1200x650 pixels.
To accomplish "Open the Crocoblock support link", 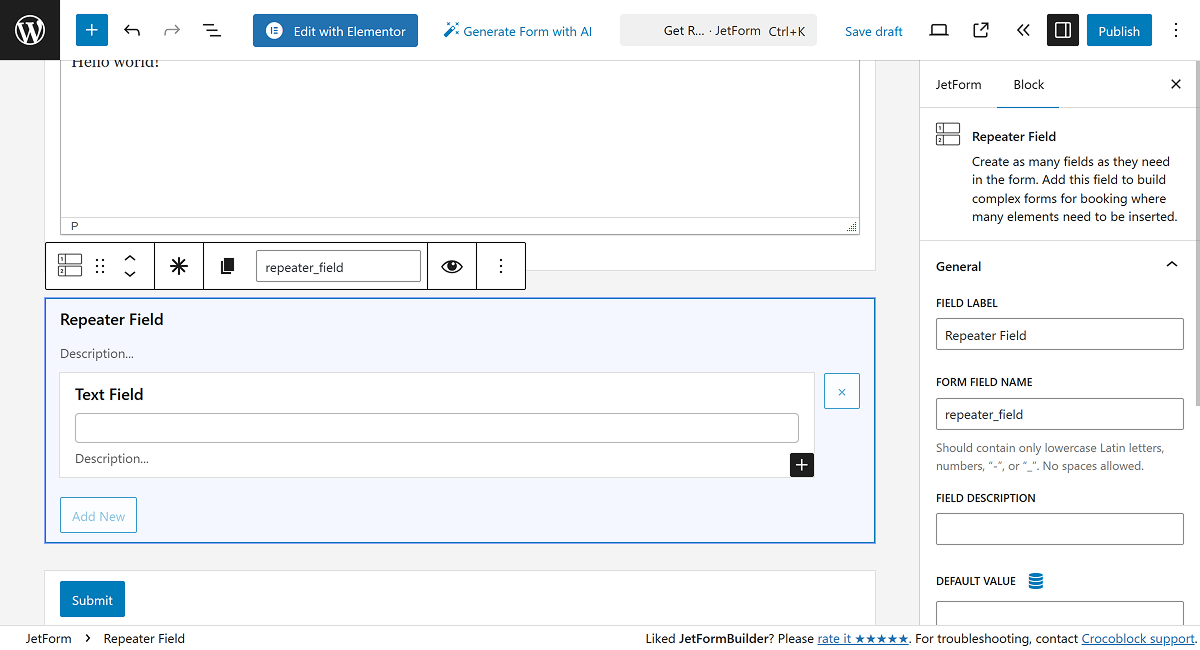I will pyautogui.click(x=1138, y=638).
